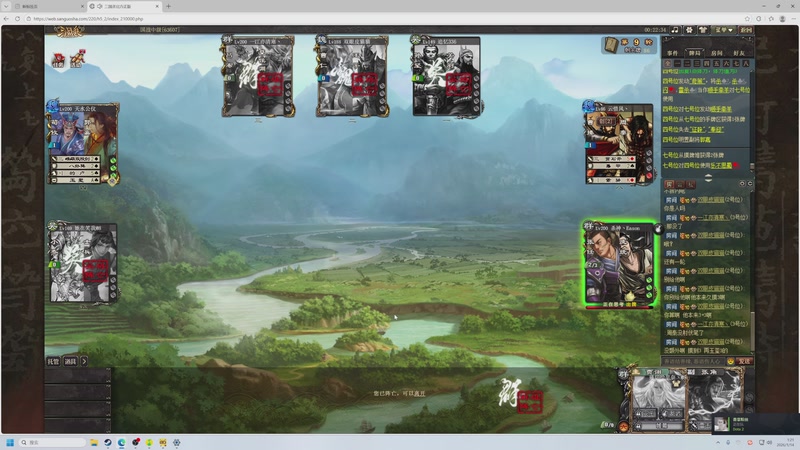Open the flower-shaped settings icon
This screenshot has height=450, width=800.
pyautogui.click(x=689, y=30)
